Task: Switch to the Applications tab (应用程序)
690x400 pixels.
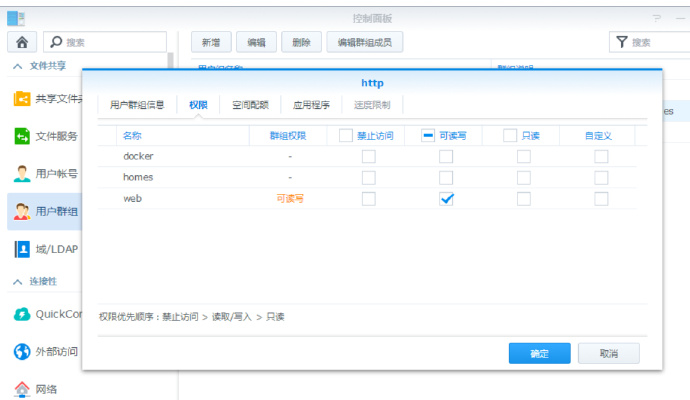Action: pyautogui.click(x=310, y=105)
